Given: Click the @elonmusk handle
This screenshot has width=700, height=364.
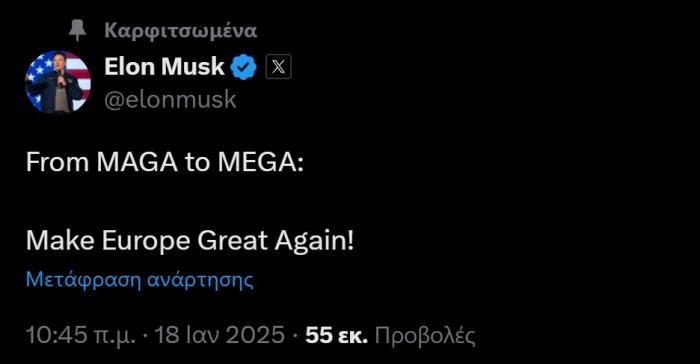Looking at the screenshot, I should (170, 100).
